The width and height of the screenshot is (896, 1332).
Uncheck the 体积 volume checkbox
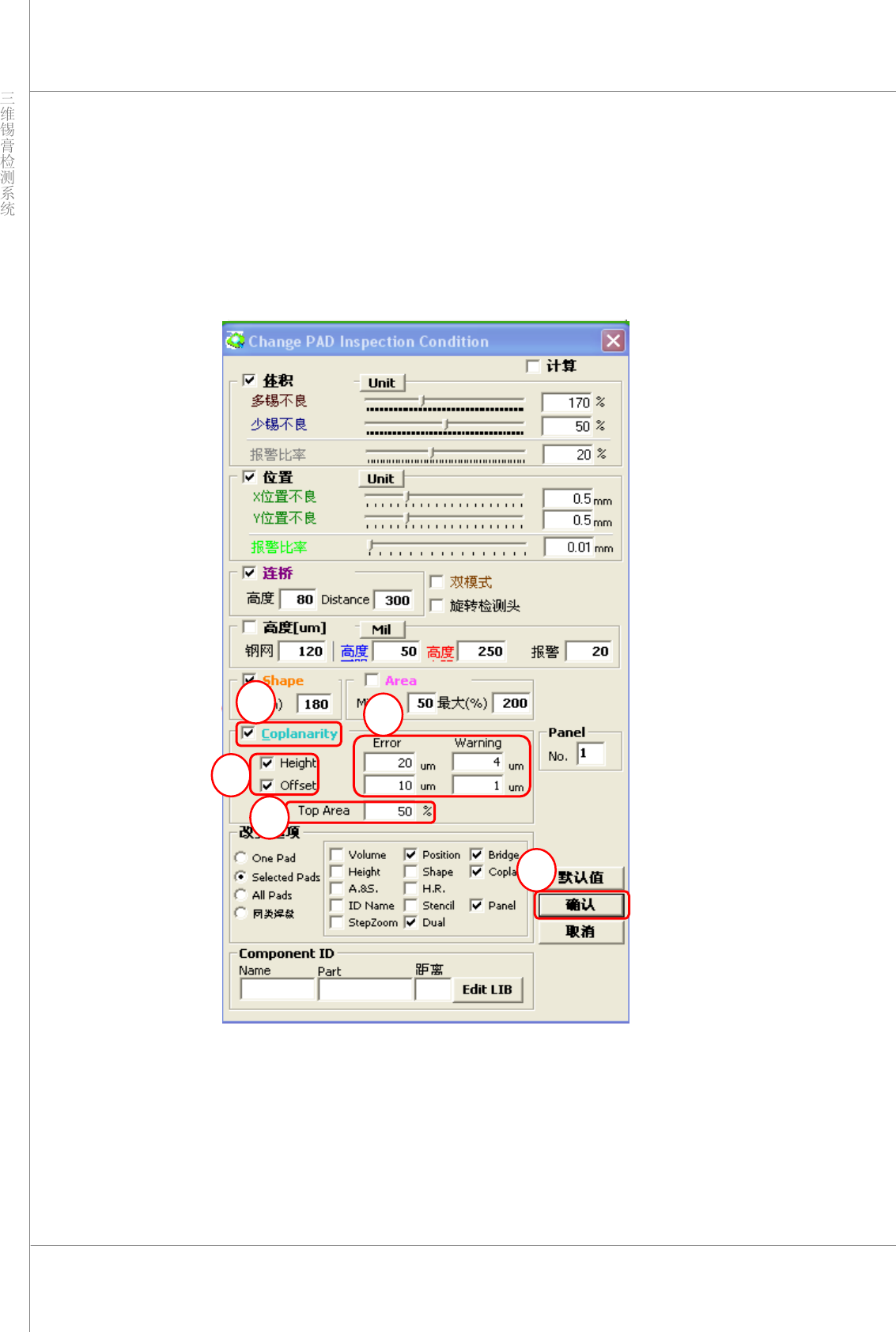coord(249,380)
